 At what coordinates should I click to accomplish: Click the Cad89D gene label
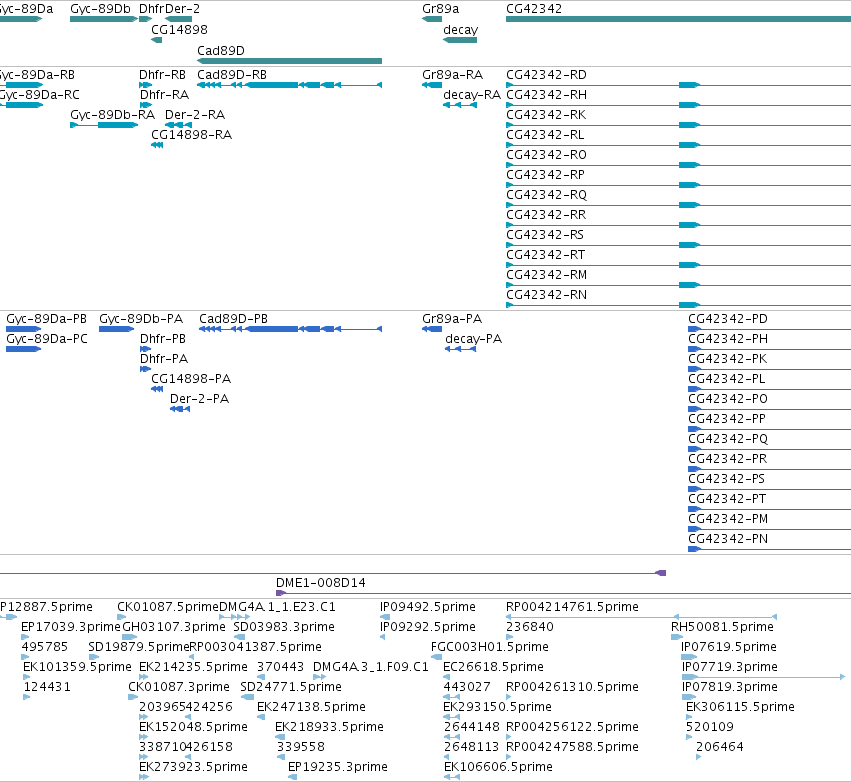pos(220,50)
